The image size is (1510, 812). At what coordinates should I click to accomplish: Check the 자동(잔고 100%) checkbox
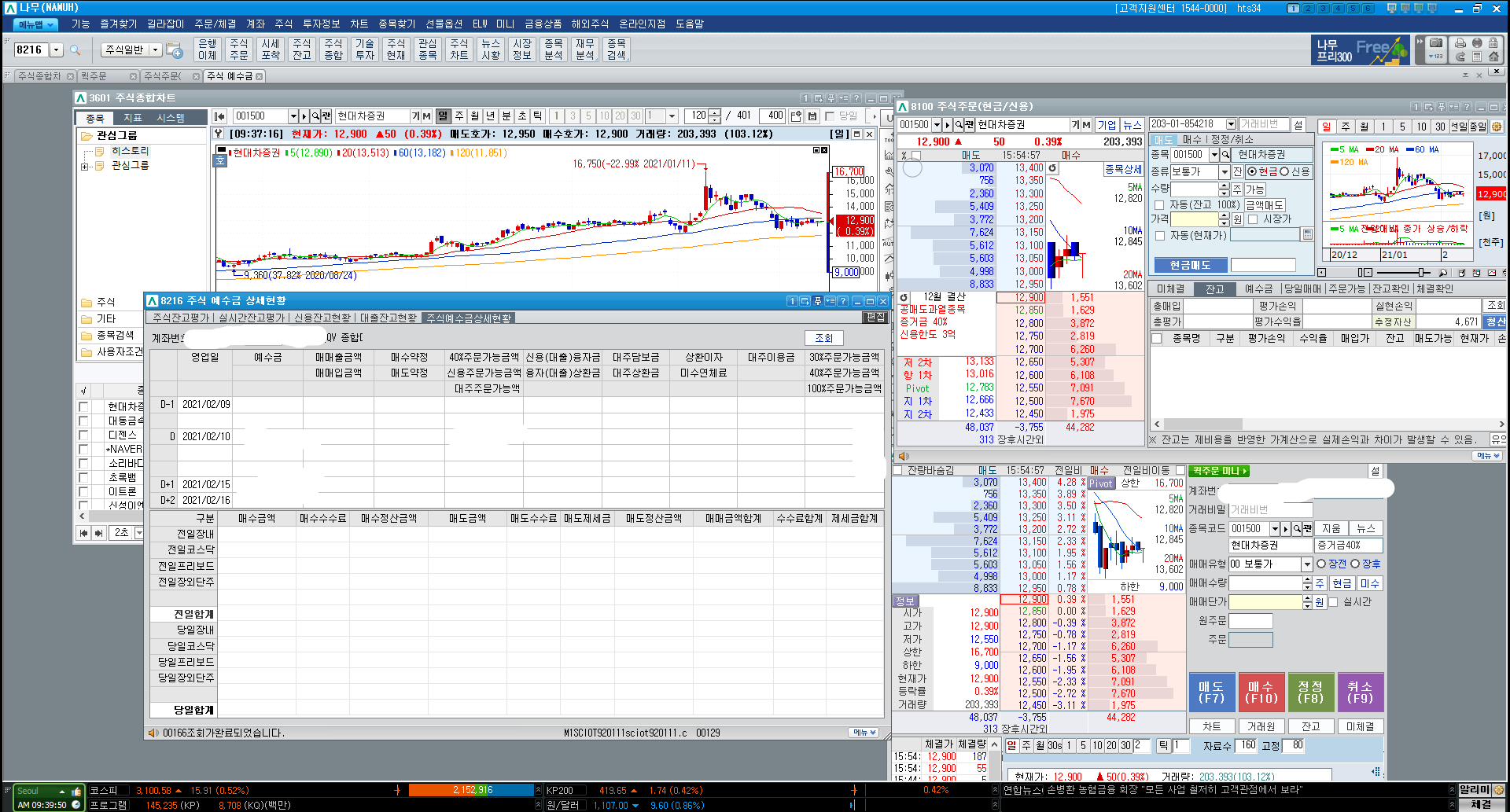[1159, 205]
